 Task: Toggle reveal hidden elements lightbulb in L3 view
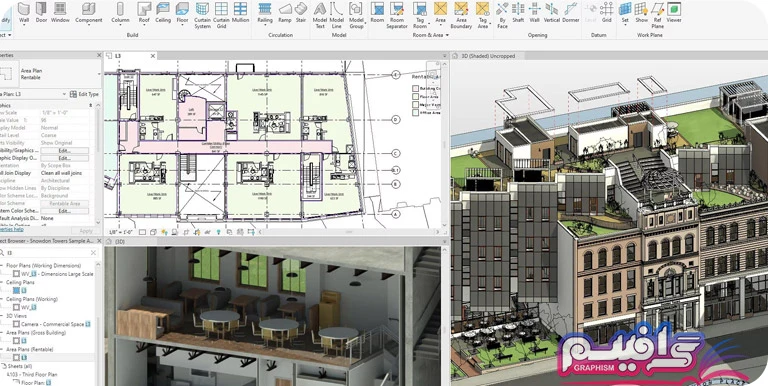[x=218, y=232]
